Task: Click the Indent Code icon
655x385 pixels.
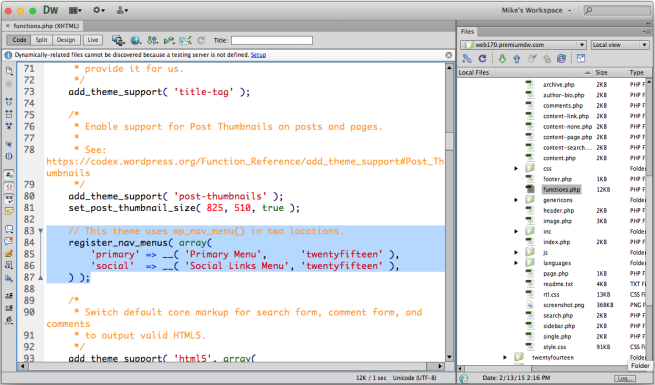Action: click(x=9, y=295)
